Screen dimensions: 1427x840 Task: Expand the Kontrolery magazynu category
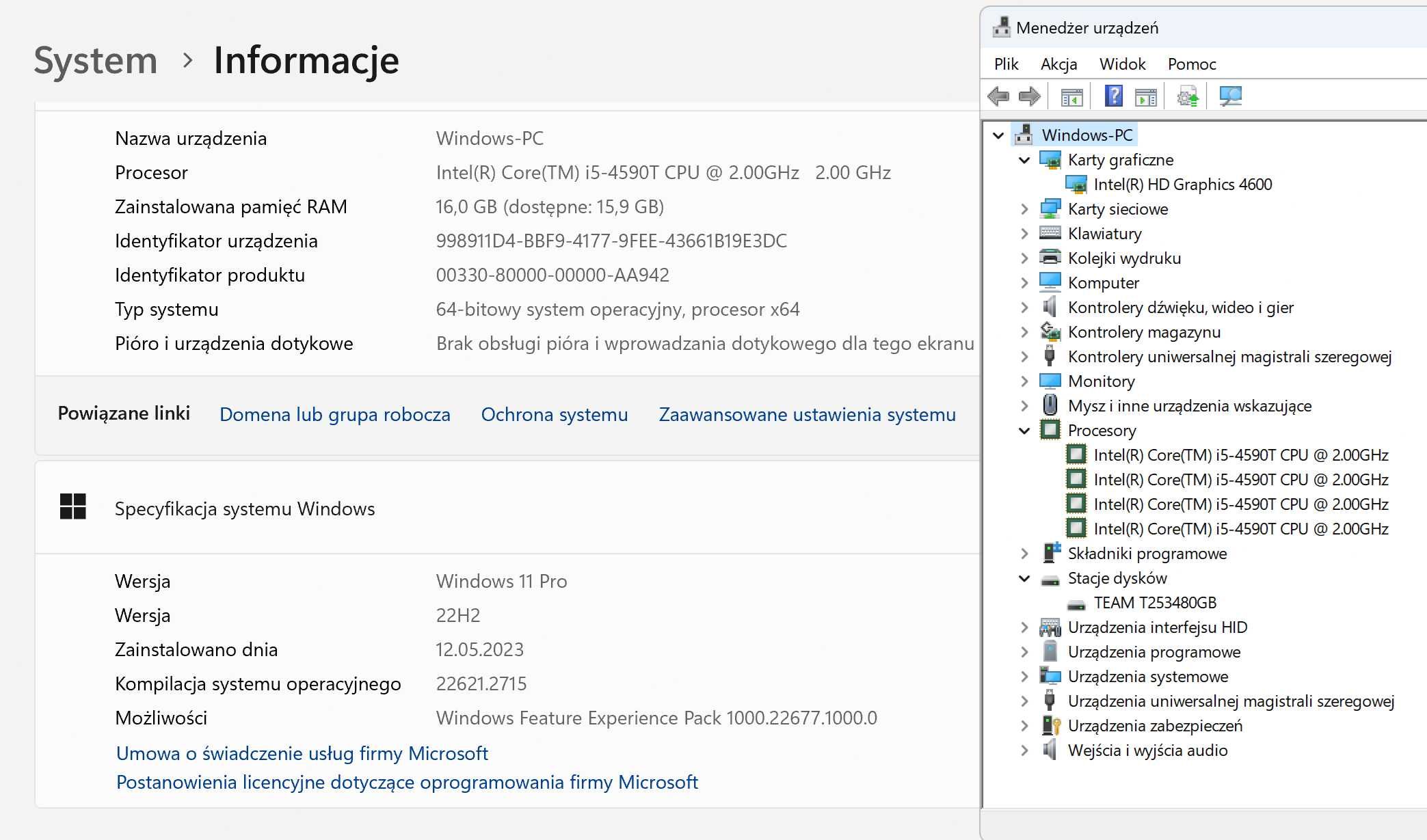tap(1024, 332)
